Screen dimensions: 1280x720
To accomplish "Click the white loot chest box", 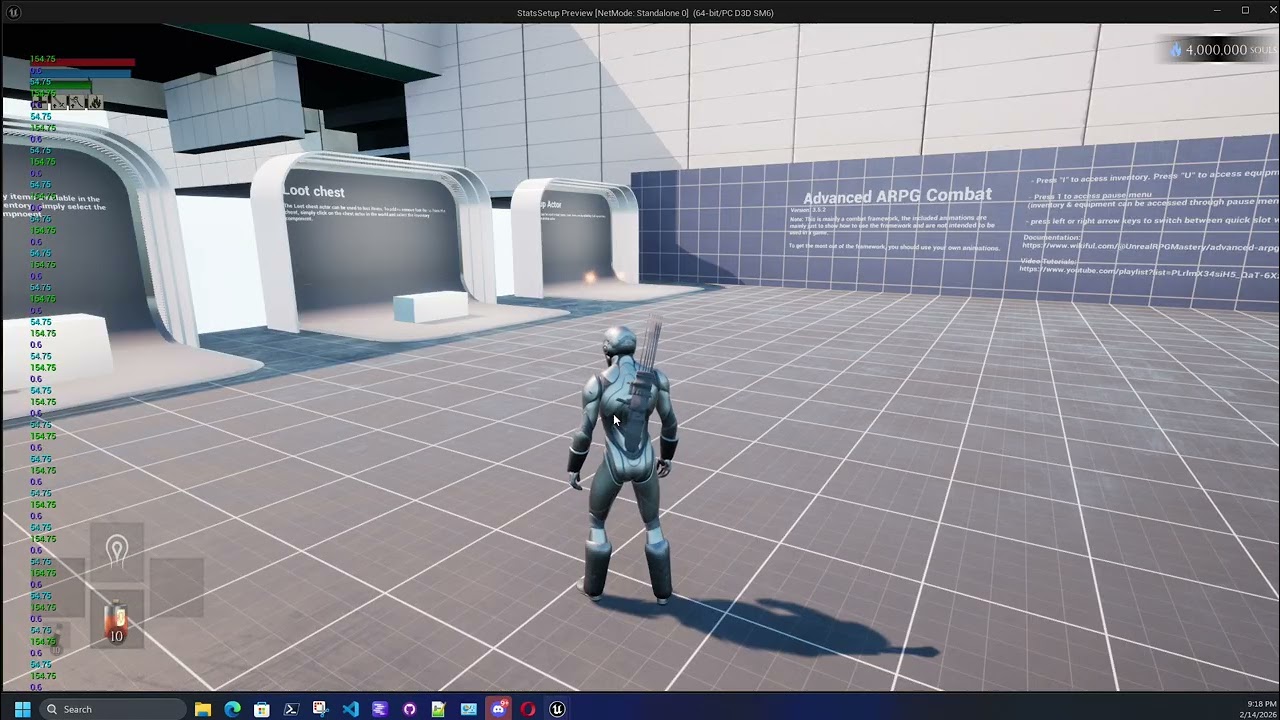I will click(430, 306).
